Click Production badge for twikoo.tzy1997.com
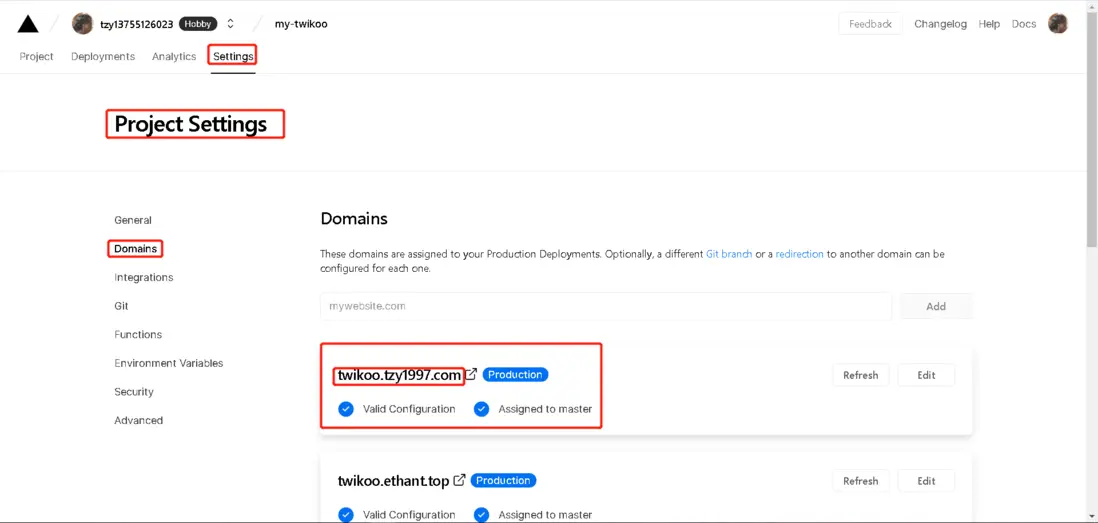 tap(515, 375)
